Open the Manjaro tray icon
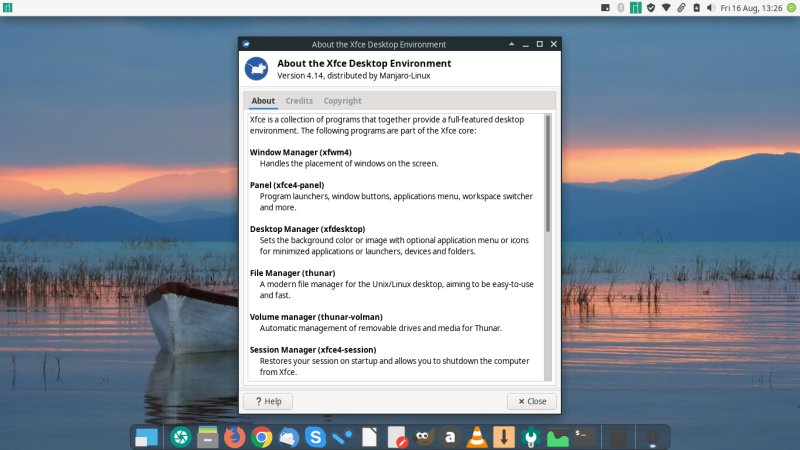Screen dimensions: 800x450 634,8
